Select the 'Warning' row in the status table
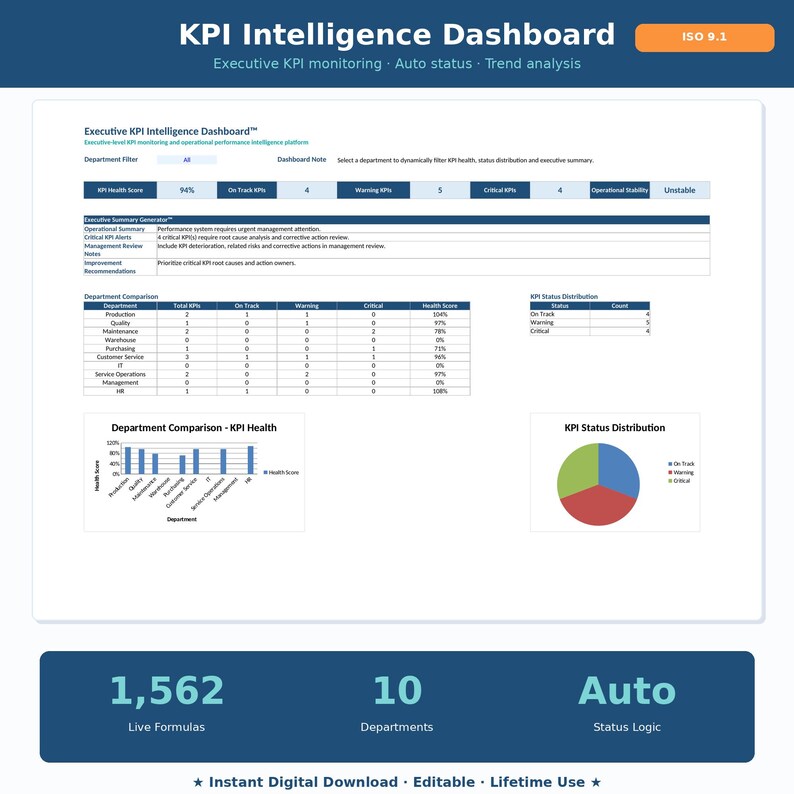Screen dimensions: 794x794 tap(590, 323)
